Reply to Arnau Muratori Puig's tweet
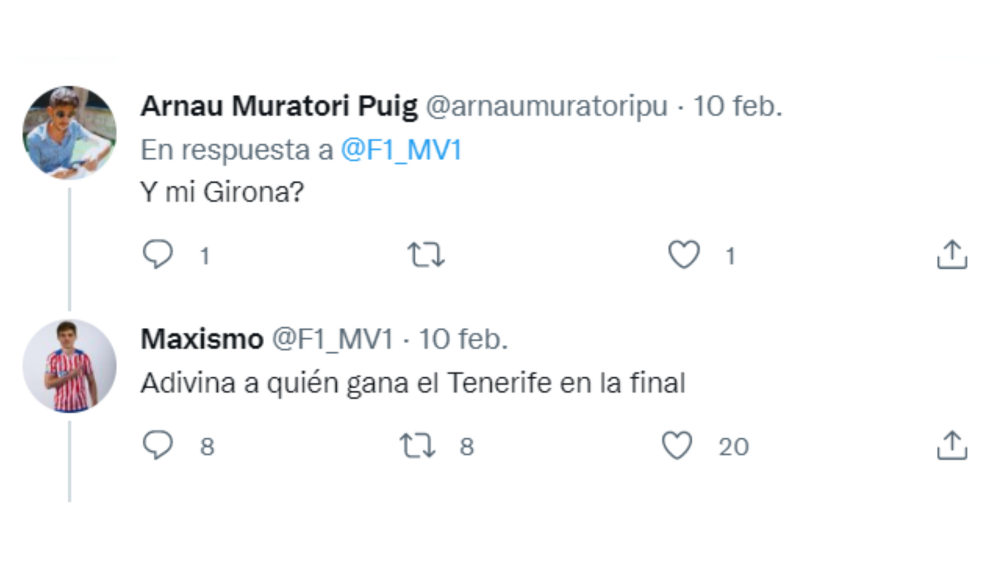 click(x=158, y=256)
